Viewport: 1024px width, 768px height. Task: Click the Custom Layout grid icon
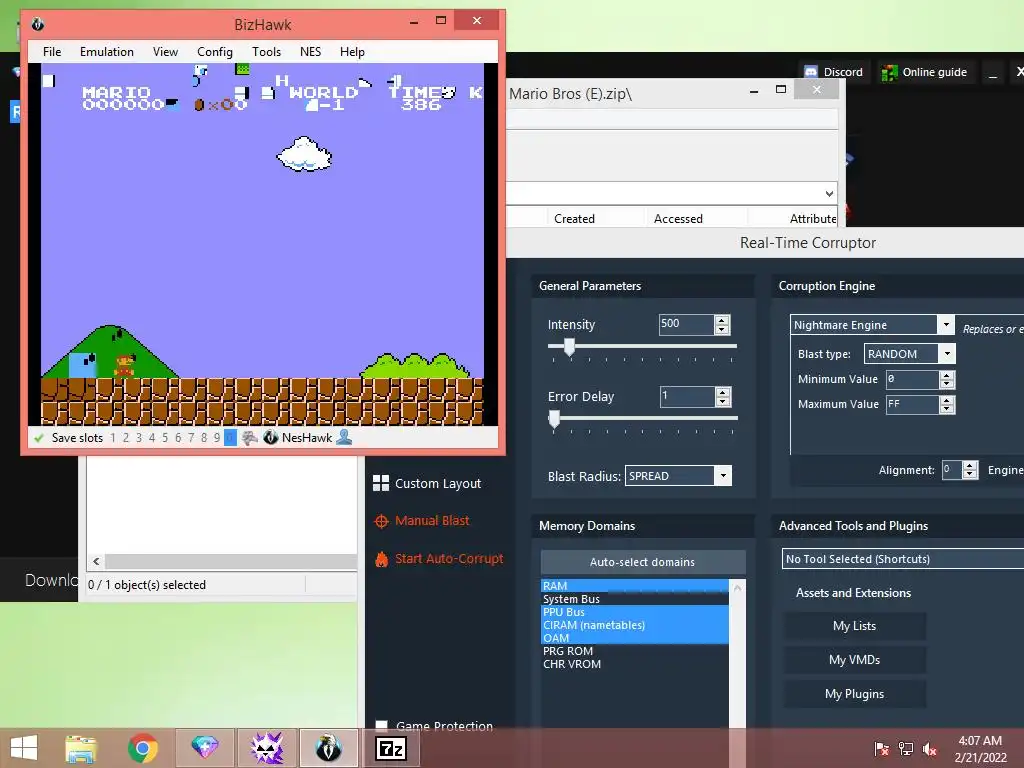[x=381, y=483]
